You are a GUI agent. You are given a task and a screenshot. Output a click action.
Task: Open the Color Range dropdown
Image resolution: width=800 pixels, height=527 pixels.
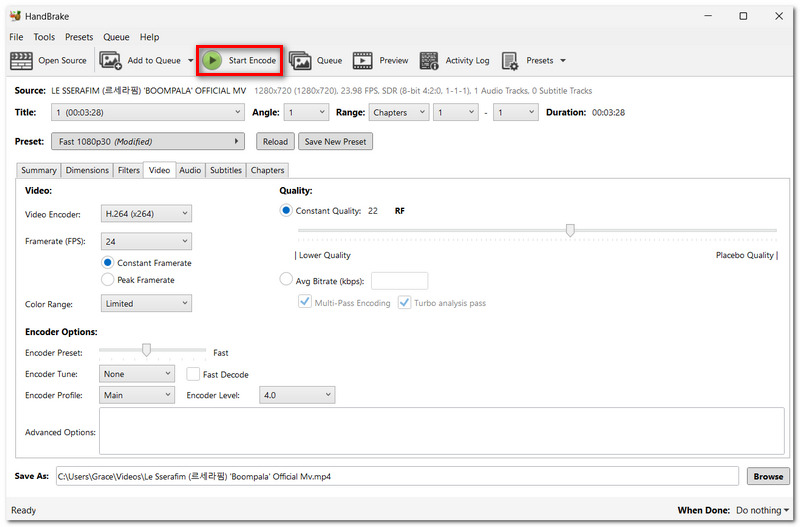click(x=146, y=304)
